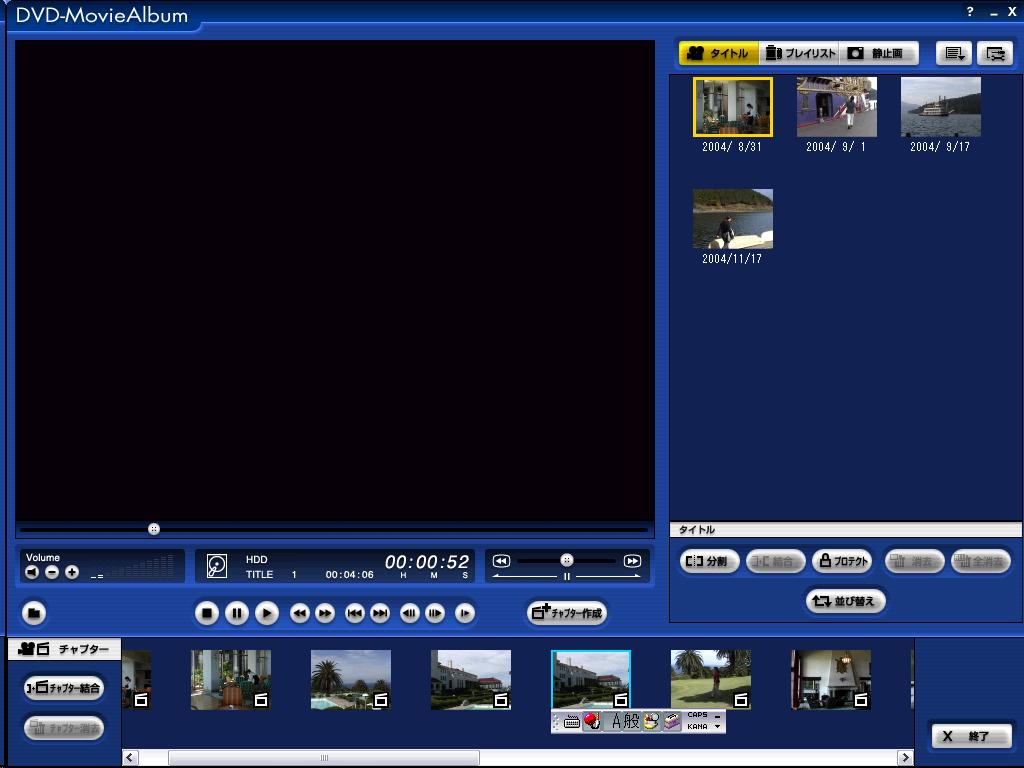Select the title thumbnail dated 2004/11/17
Image resolution: width=1024 pixels, height=768 pixels.
point(733,219)
